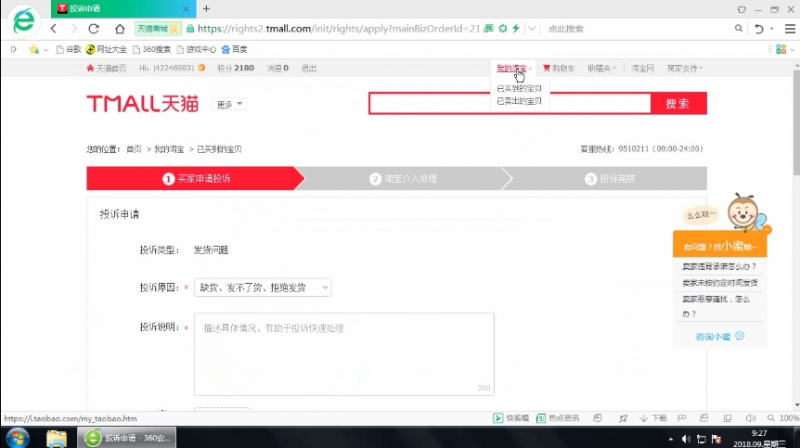Select step 3 投诉完结 tab
The image size is (800, 448).
(610, 179)
